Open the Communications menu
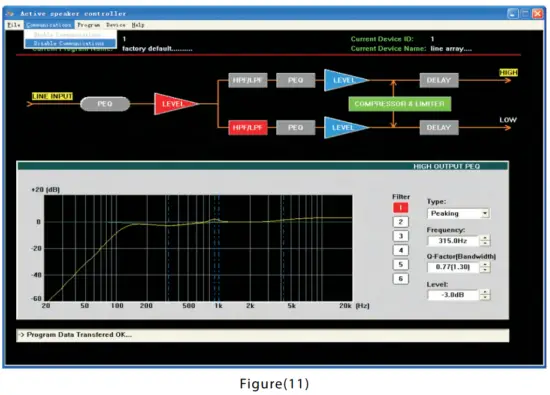The width and height of the screenshot is (550, 395). coord(49,25)
